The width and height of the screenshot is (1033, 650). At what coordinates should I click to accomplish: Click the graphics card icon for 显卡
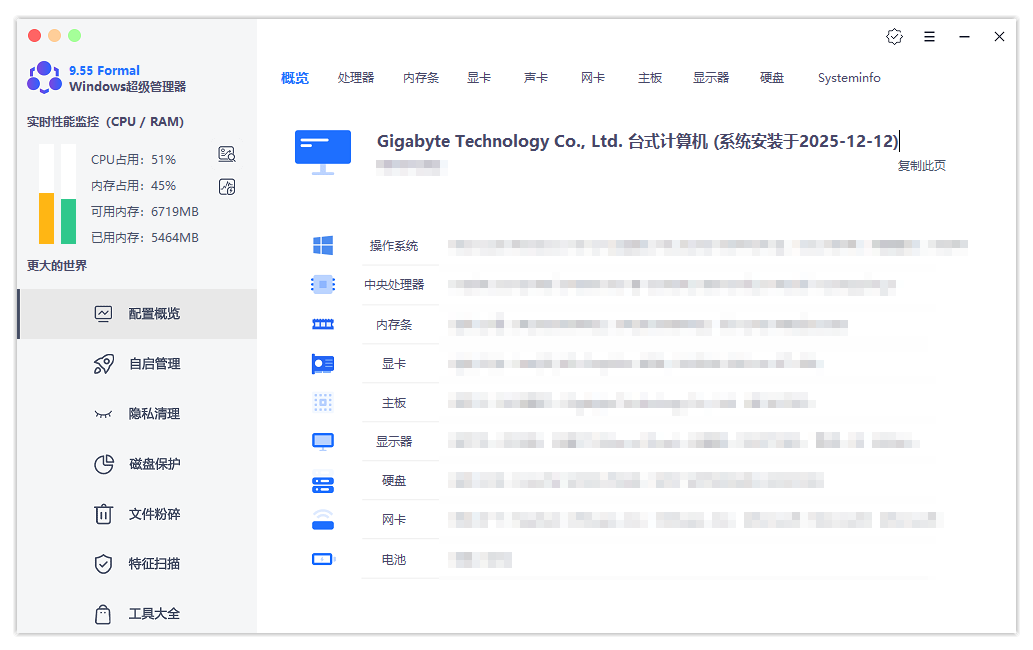tap(323, 364)
